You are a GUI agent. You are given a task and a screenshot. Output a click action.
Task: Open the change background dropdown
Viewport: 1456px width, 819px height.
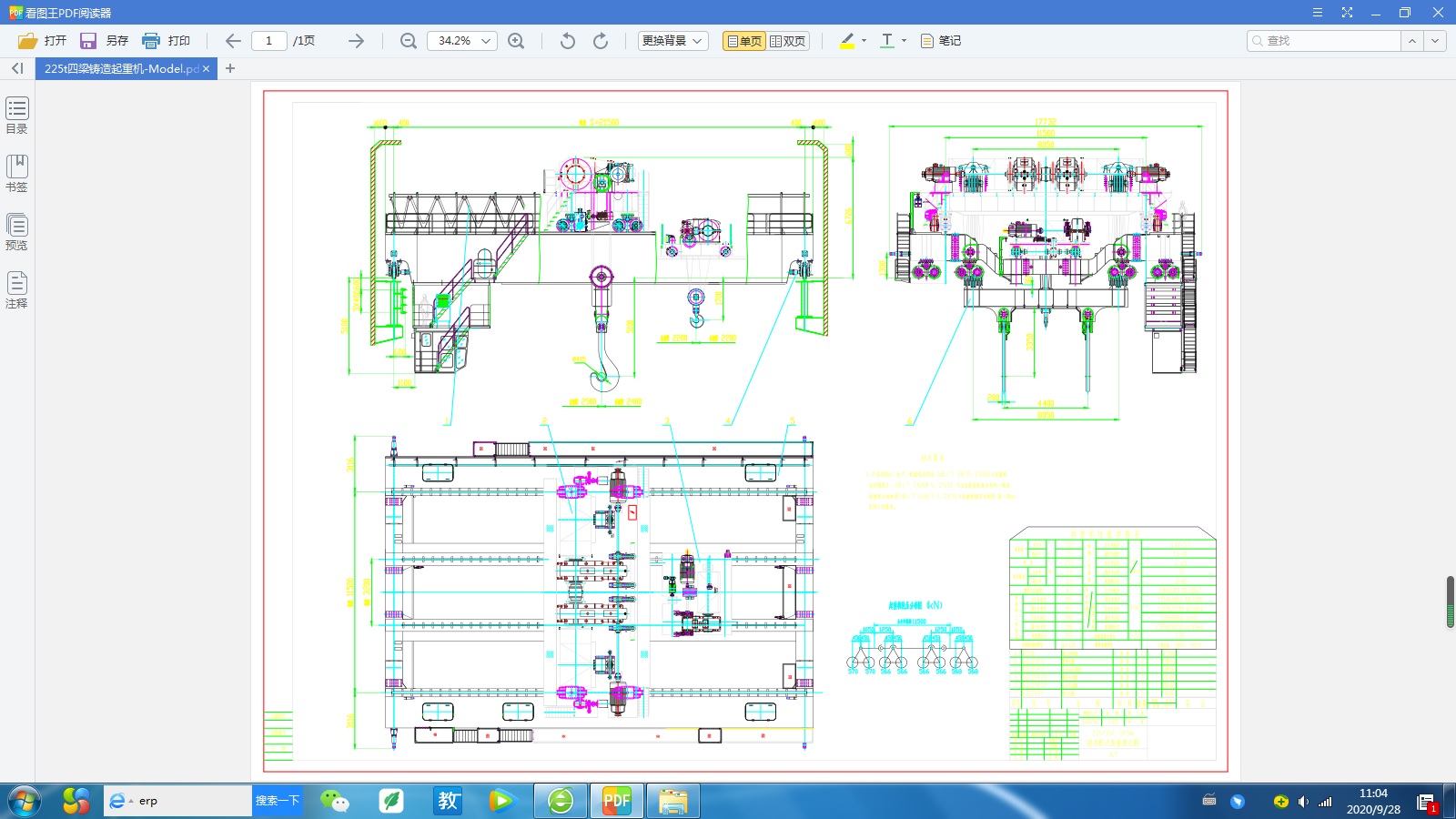[672, 41]
